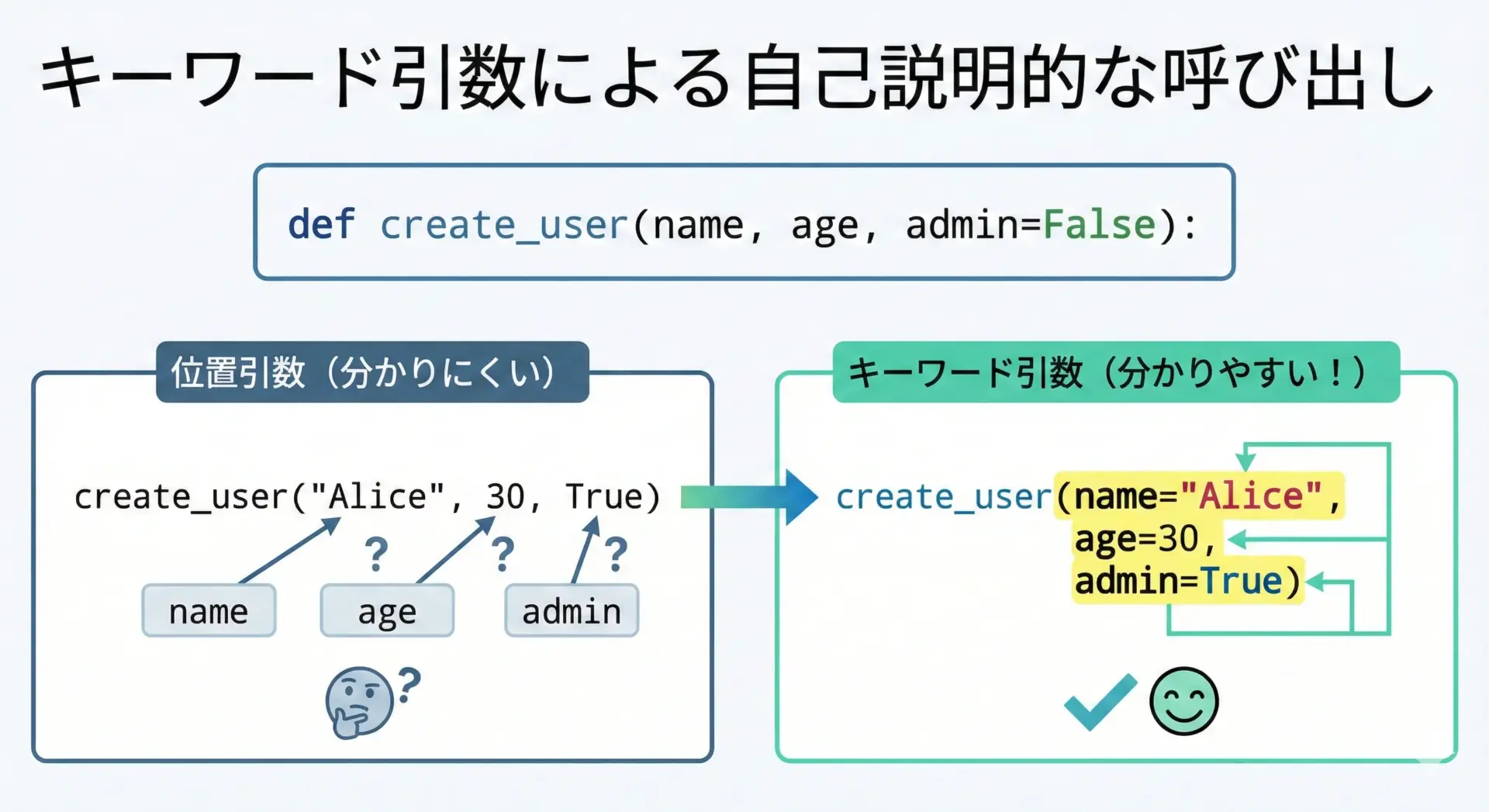Click the def keyword in function definition
This screenshot has height=812, width=1489.
tap(321, 225)
